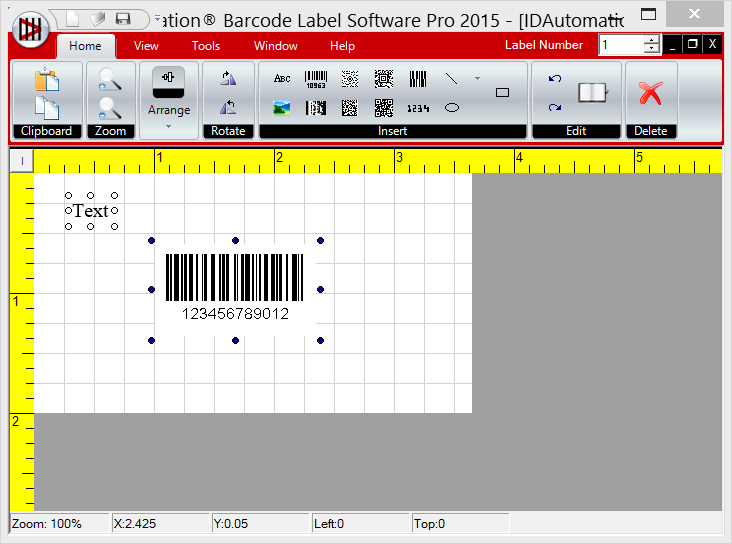Insert barcode without text (bars only icon)

(x=418, y=79)
